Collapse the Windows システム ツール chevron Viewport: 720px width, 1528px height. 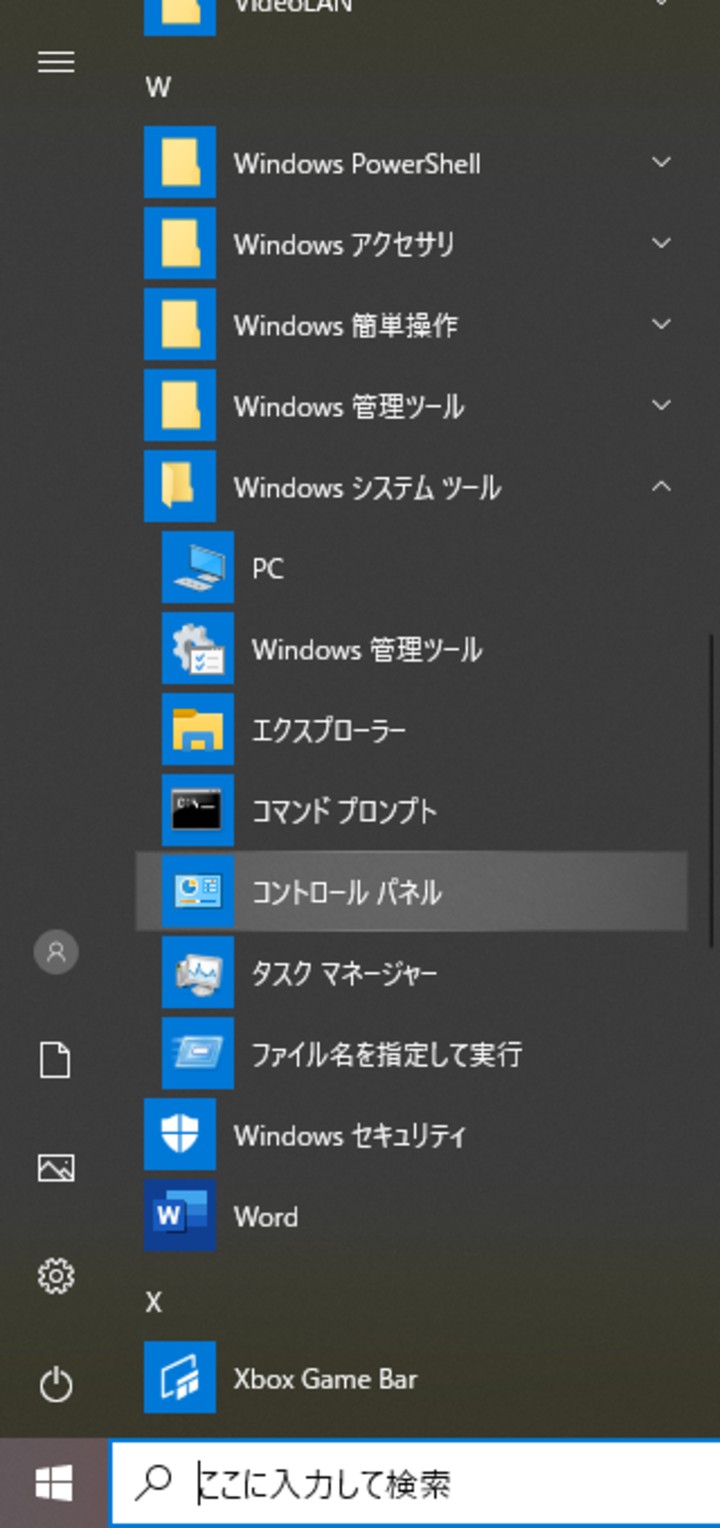click(661, 486)
